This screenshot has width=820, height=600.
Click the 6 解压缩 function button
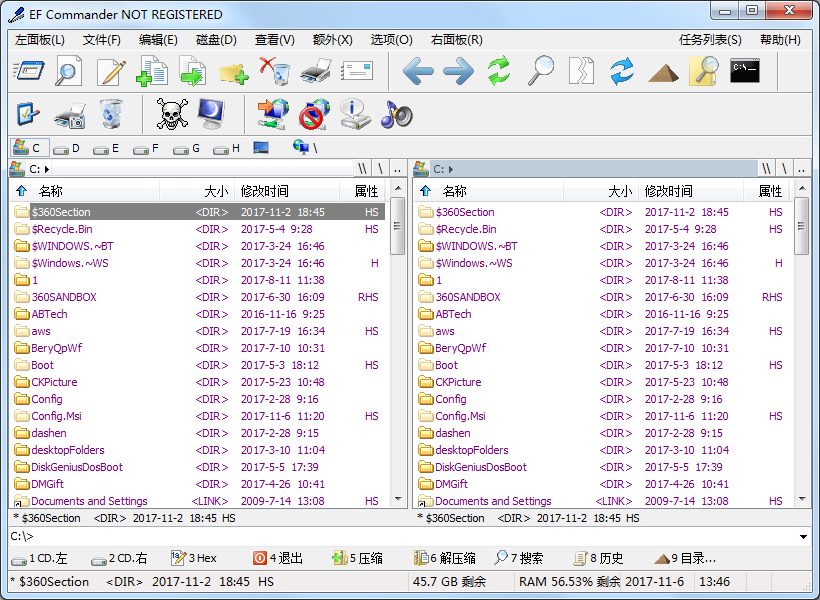click(x=444, y=558)
